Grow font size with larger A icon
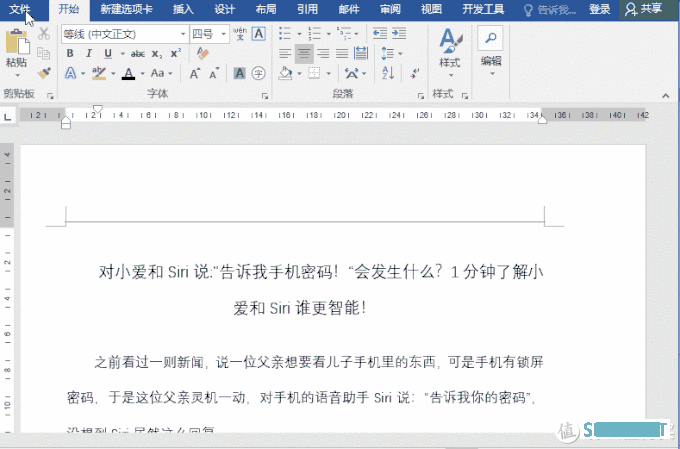 [195, 73]
